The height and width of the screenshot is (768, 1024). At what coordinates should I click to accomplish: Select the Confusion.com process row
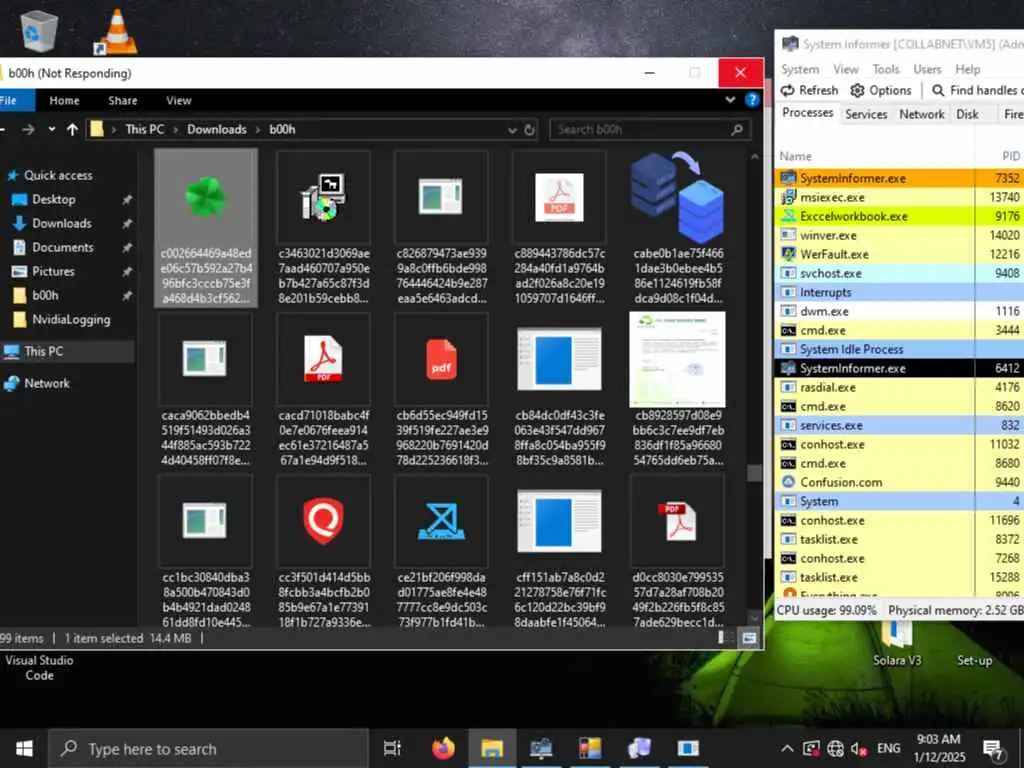pos(900,482)
